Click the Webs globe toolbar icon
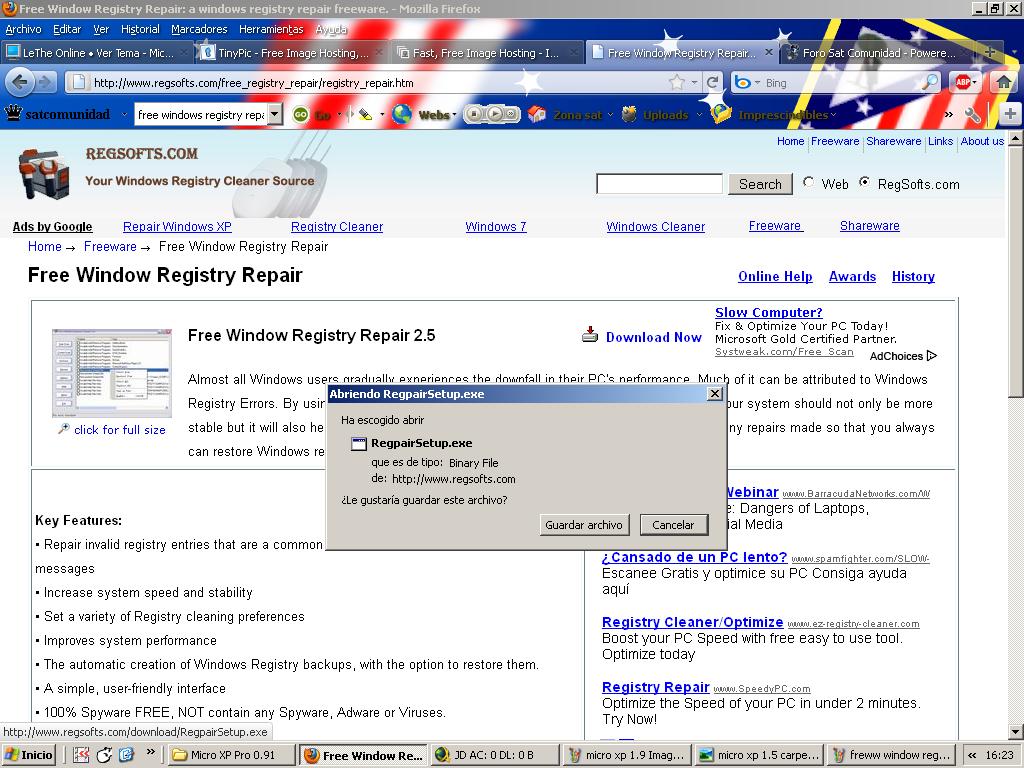The height and width of the screenshot is (768, 1024). click(x=402, y=114)
